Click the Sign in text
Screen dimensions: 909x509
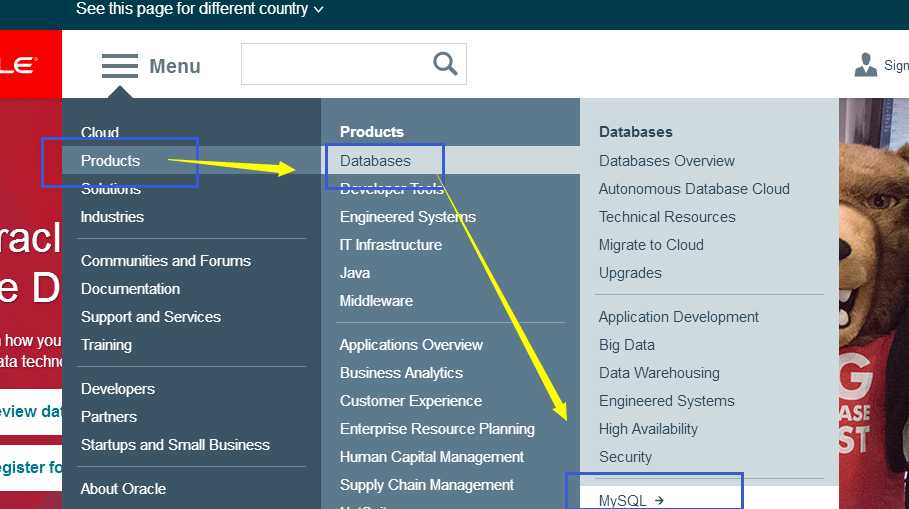point(896,66)
